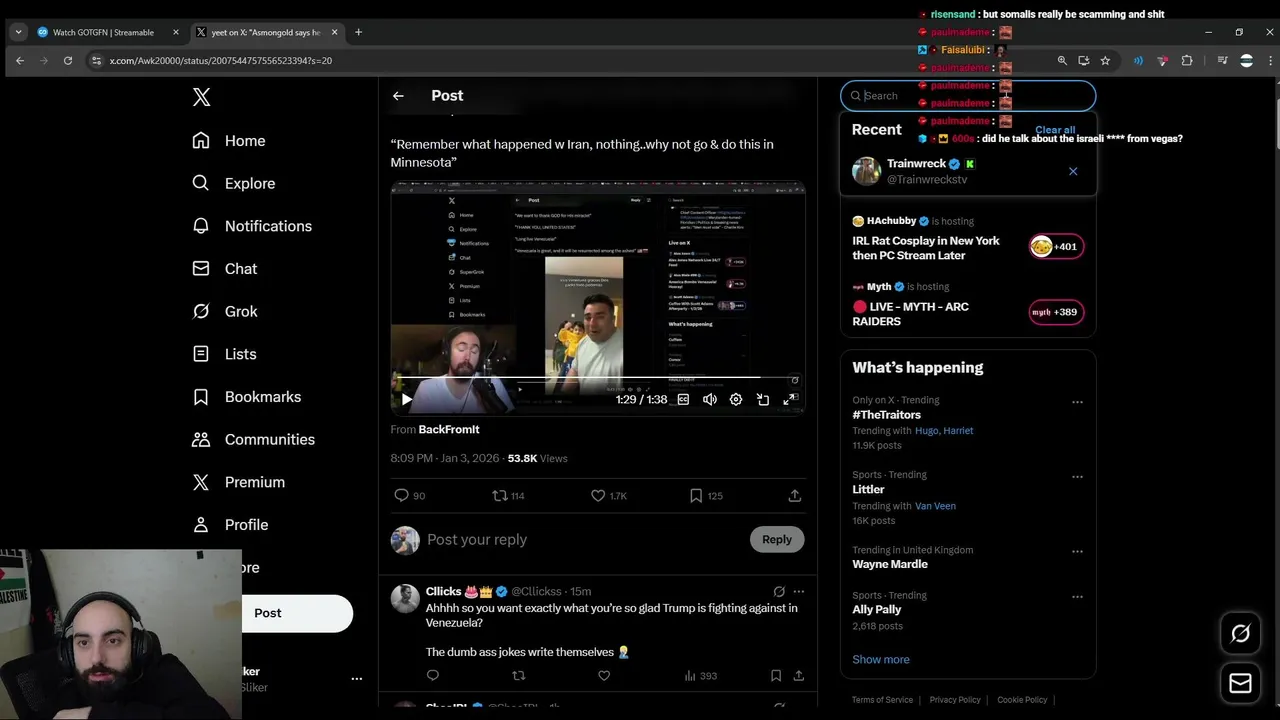Viewport: 1280px width, 720px height.
Task: Open Terms of Service link
Action: (882, 700)
